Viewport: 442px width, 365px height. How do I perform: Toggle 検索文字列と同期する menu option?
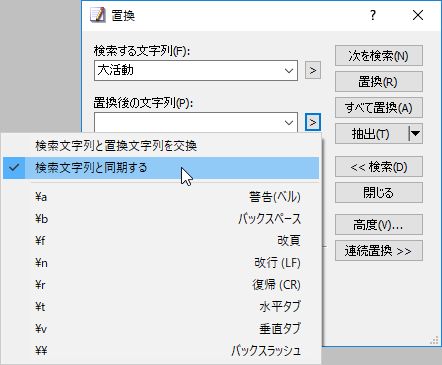pos(161,168)
